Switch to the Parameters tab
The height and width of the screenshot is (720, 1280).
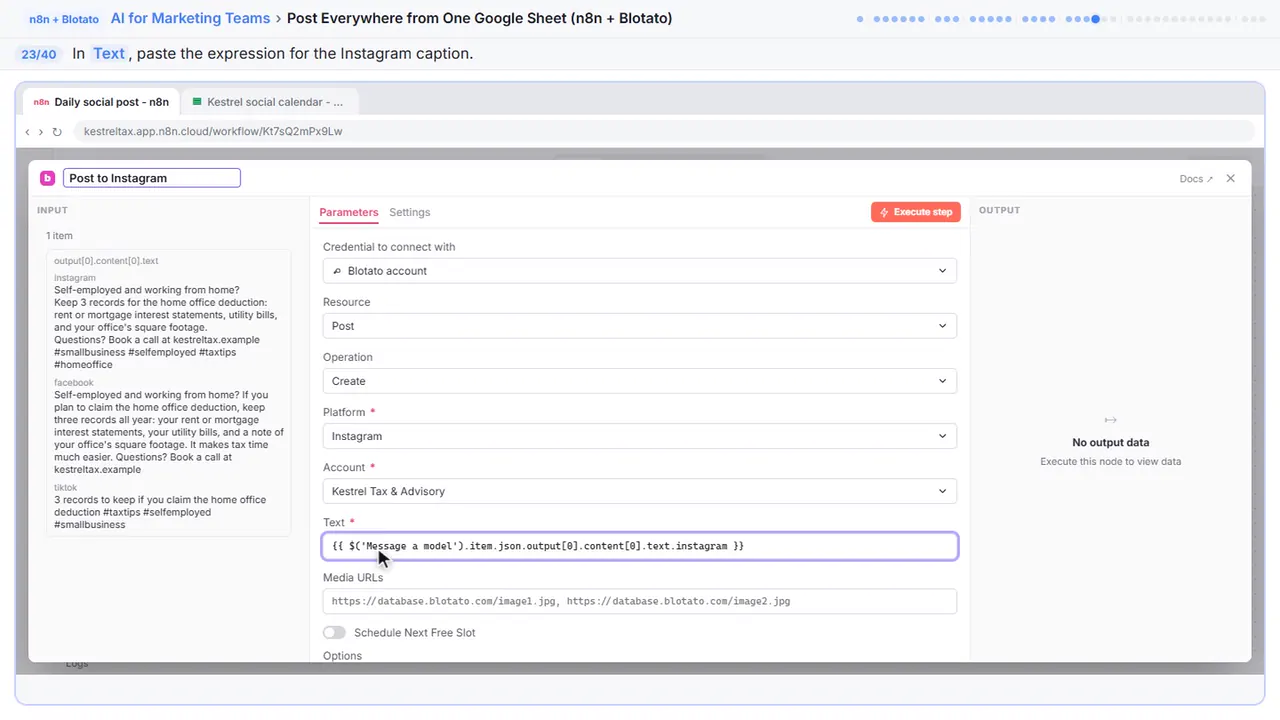349,212
